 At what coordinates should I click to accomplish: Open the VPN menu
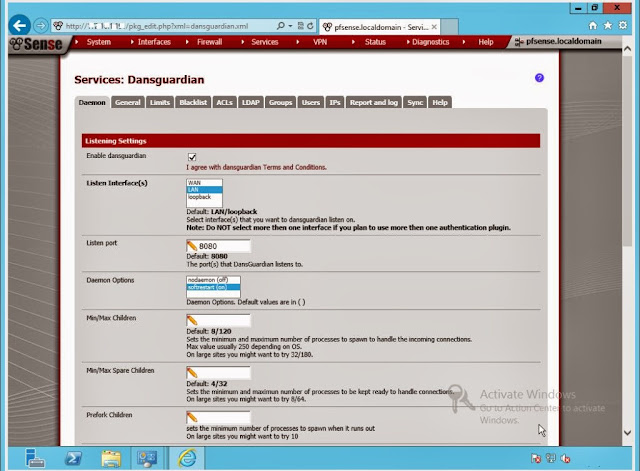click(x=320, y=42)
